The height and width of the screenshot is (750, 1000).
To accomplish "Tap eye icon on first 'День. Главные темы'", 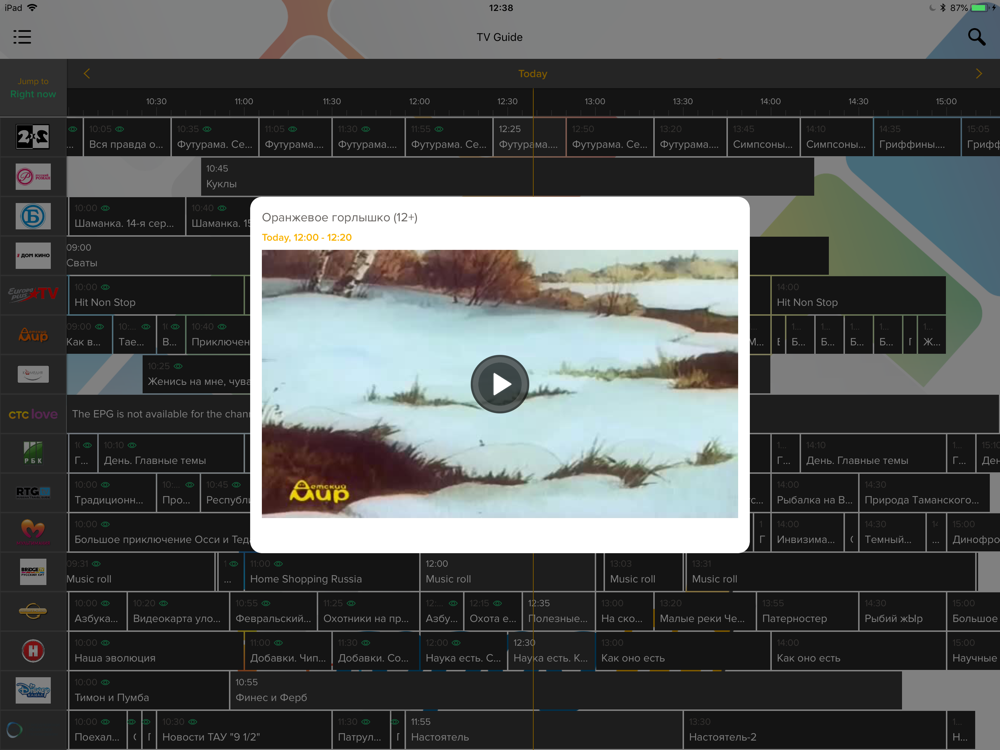I will coord(132,445).
